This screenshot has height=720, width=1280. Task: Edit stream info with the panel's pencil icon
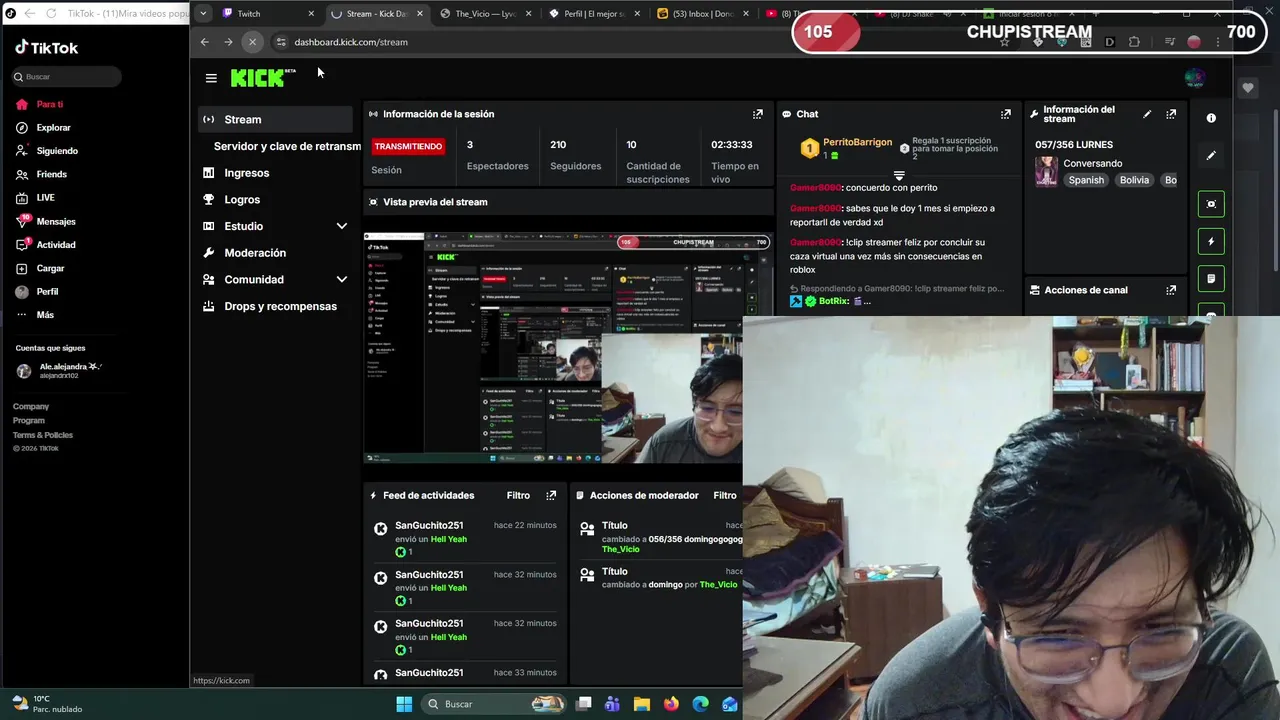1147,114
